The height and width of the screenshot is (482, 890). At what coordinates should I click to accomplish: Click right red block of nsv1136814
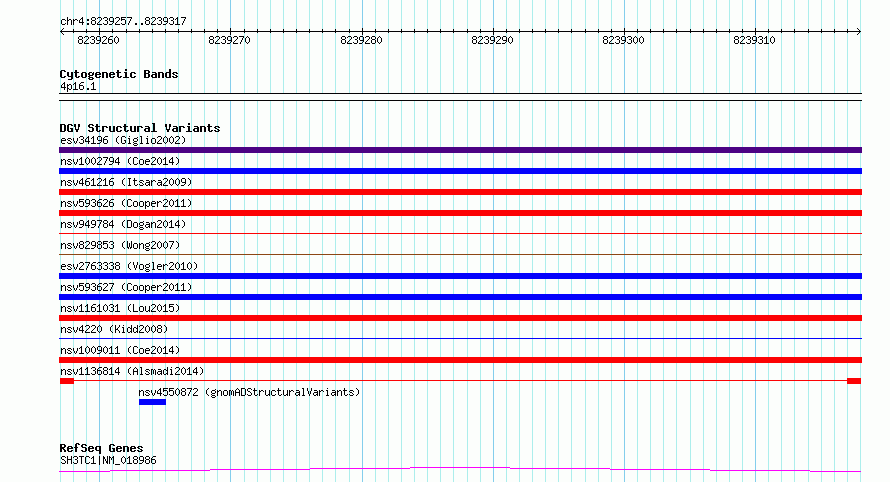click(854, 381)
